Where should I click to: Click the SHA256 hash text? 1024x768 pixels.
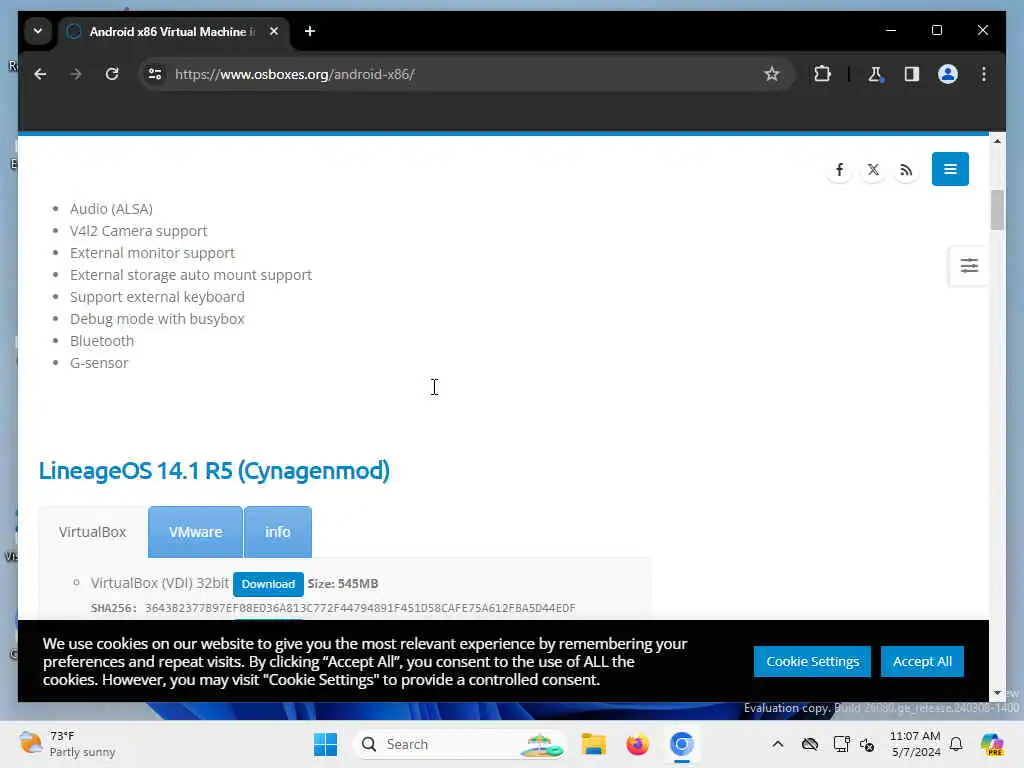click(x=360, y=609)
